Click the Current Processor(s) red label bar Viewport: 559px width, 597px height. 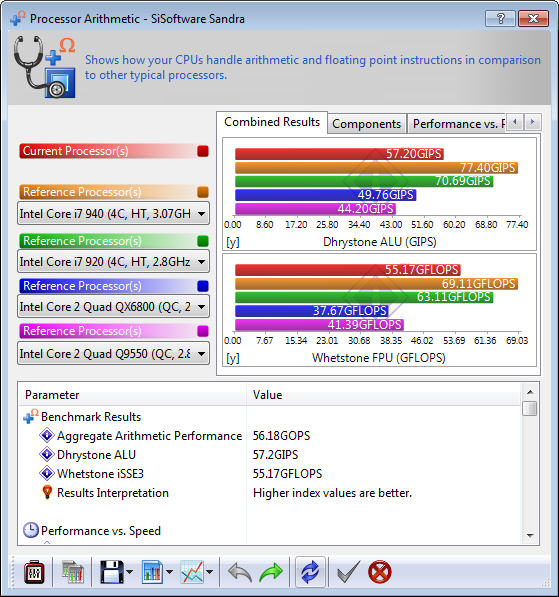tap(107, 151)
